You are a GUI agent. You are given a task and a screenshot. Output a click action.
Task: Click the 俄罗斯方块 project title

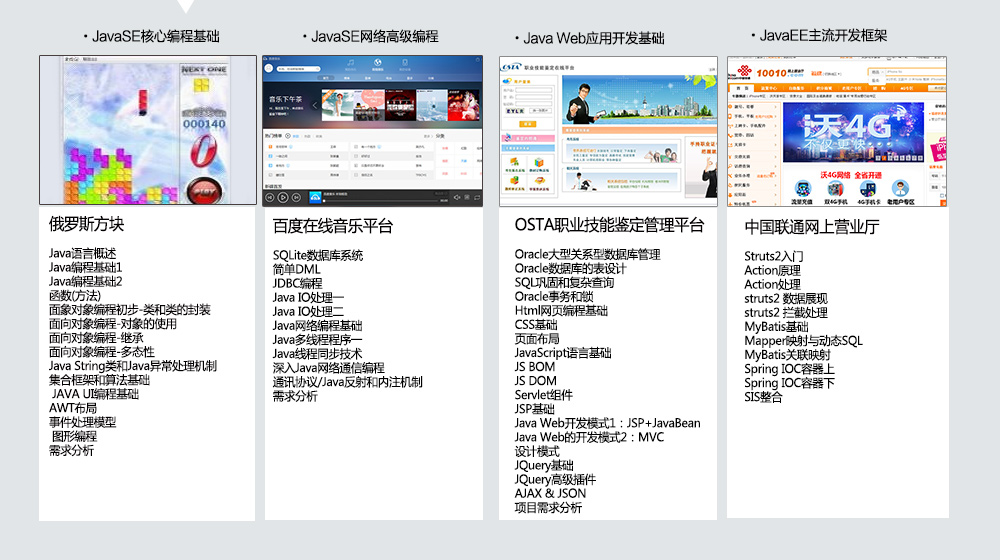[87, 224]
